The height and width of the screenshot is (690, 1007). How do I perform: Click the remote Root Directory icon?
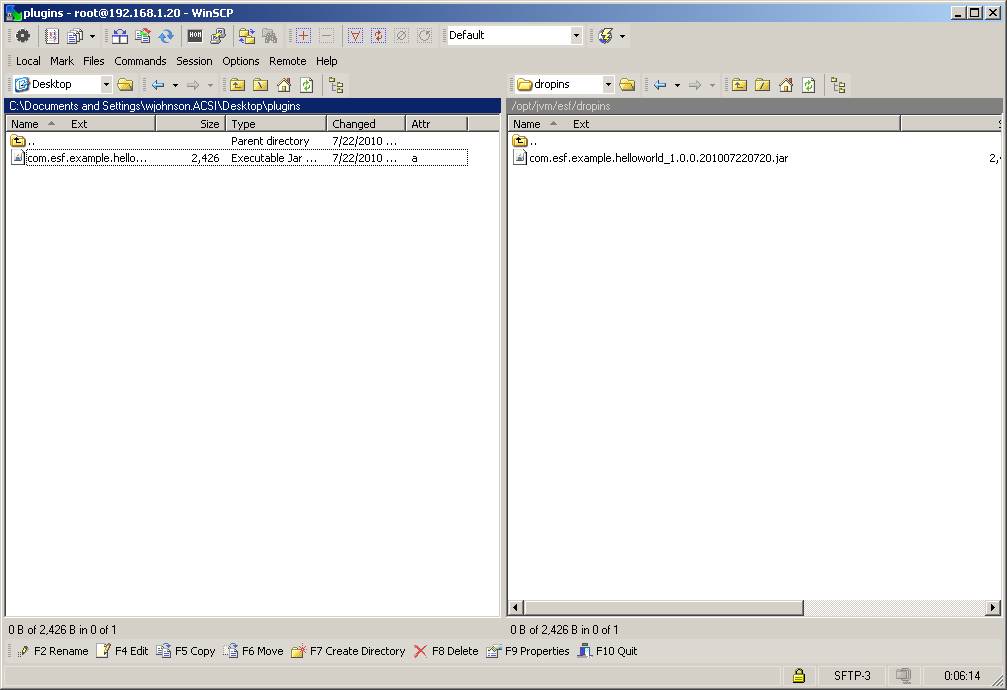(x=762, y=85)
